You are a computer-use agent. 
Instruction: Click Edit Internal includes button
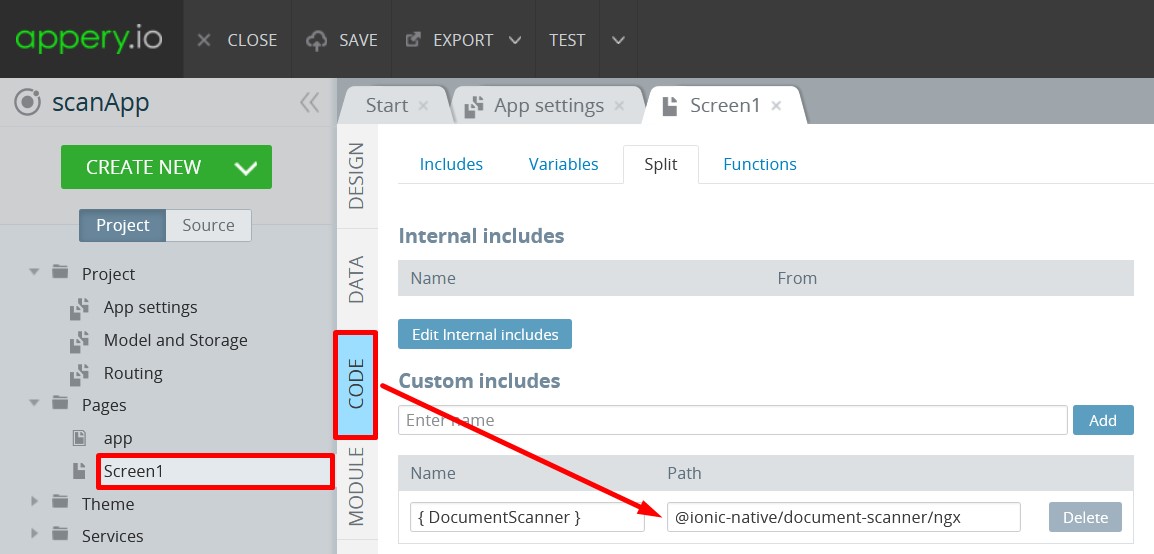(485, 334)
